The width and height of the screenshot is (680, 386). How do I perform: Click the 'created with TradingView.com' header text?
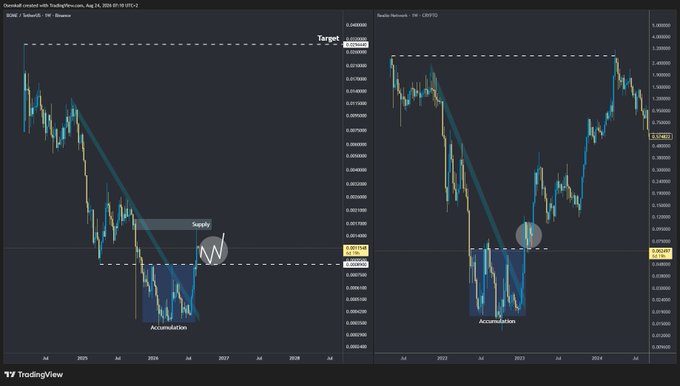tap(71, 6)
